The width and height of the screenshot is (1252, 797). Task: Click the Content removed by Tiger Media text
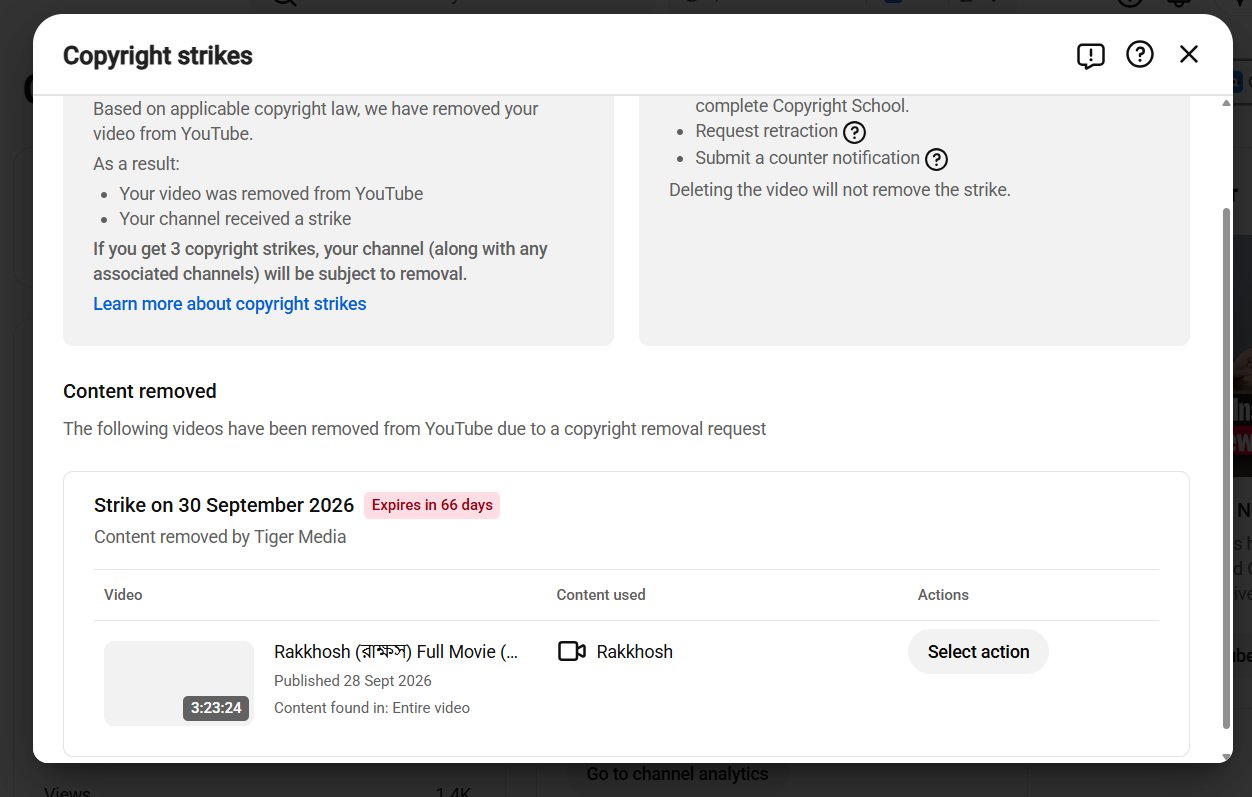(220, 537)
